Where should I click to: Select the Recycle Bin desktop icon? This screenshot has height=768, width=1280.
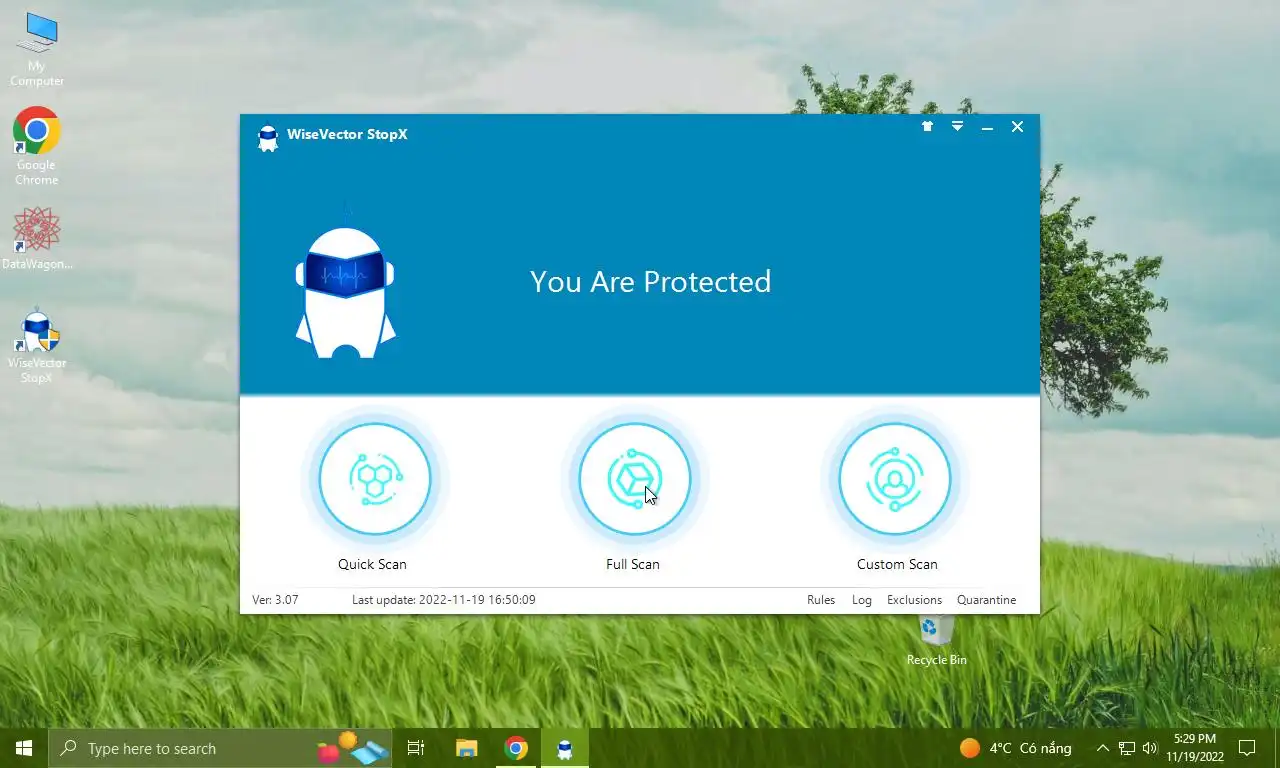pos(936,641)
